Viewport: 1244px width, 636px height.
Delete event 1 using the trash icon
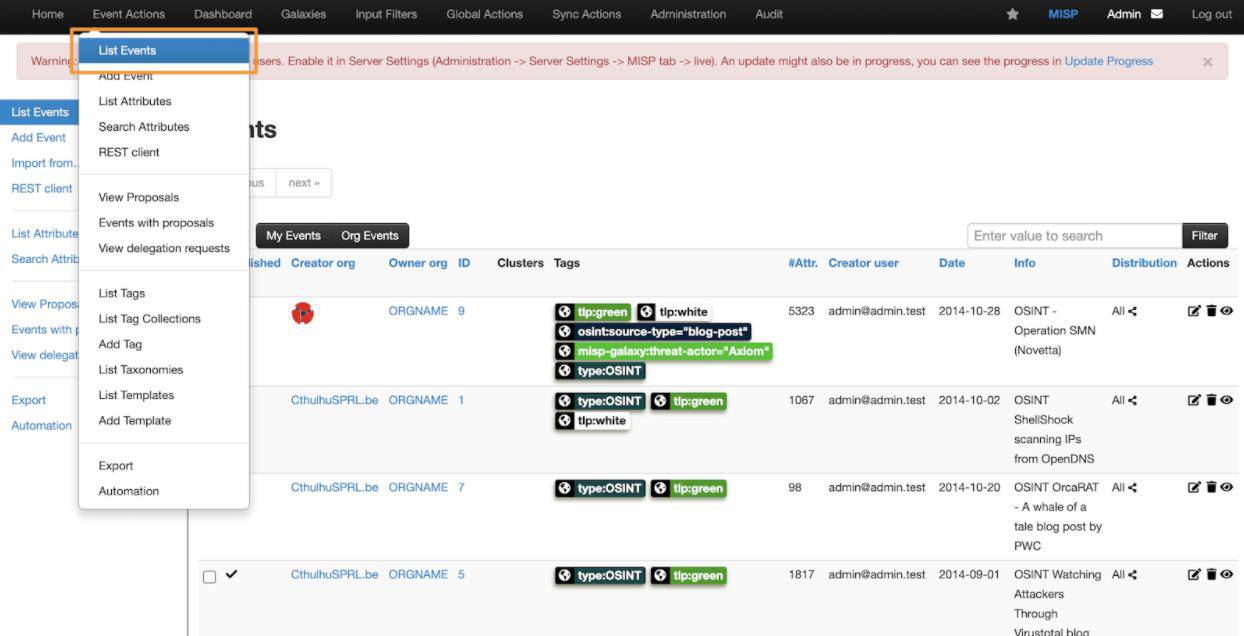[x=1210, y=400]
